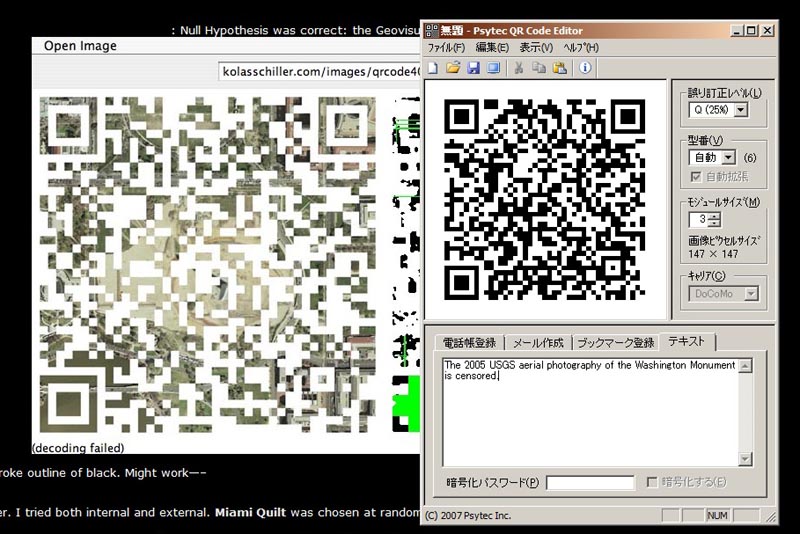
Task: Expand the disabled DoCoMo carrier dropdown
Action: click(751, 294)
